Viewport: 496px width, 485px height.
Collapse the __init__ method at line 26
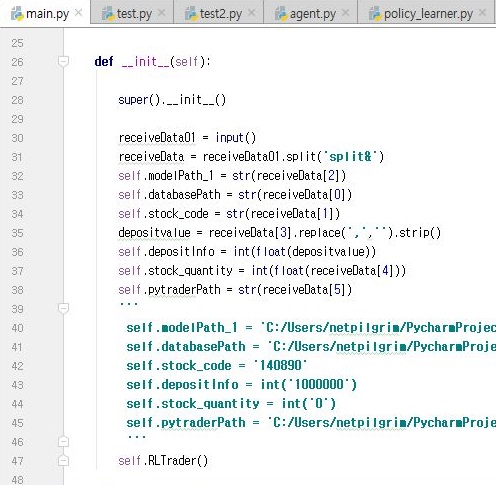point(63,61)
